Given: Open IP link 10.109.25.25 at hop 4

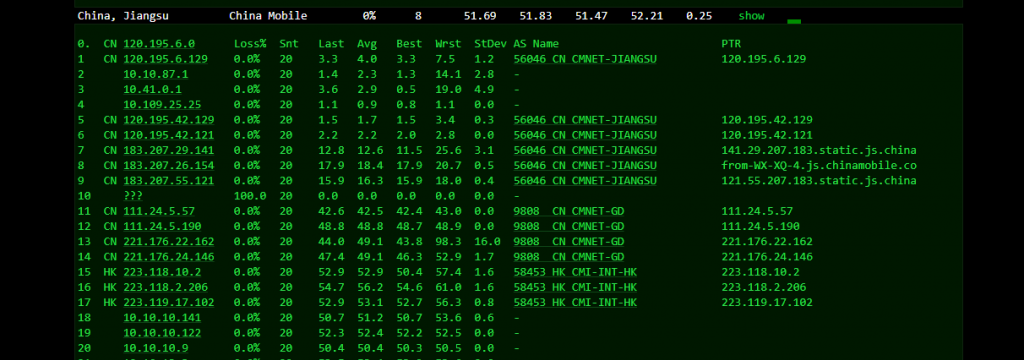Looking at the screenshot, I should pos(162,105).
